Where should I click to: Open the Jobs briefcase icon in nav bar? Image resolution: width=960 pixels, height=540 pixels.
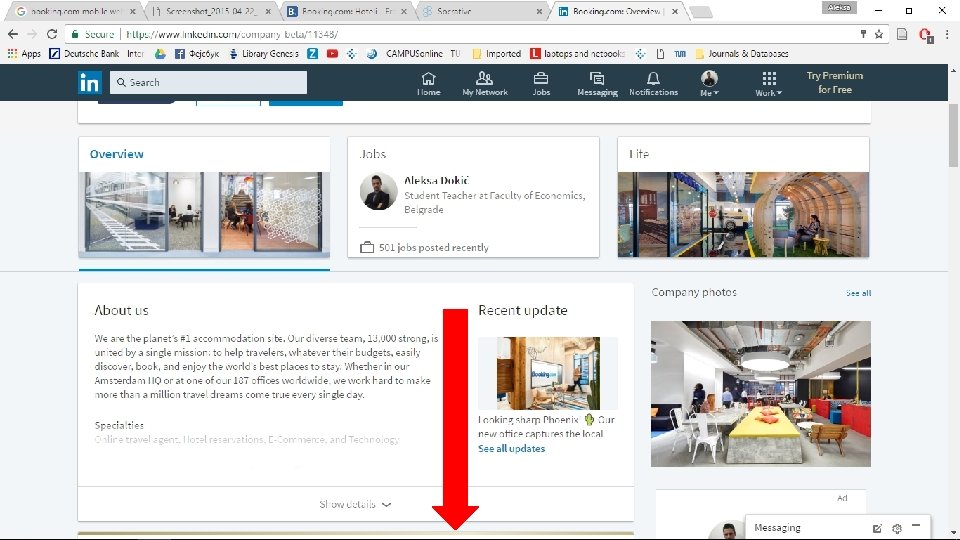pos(541,84)
